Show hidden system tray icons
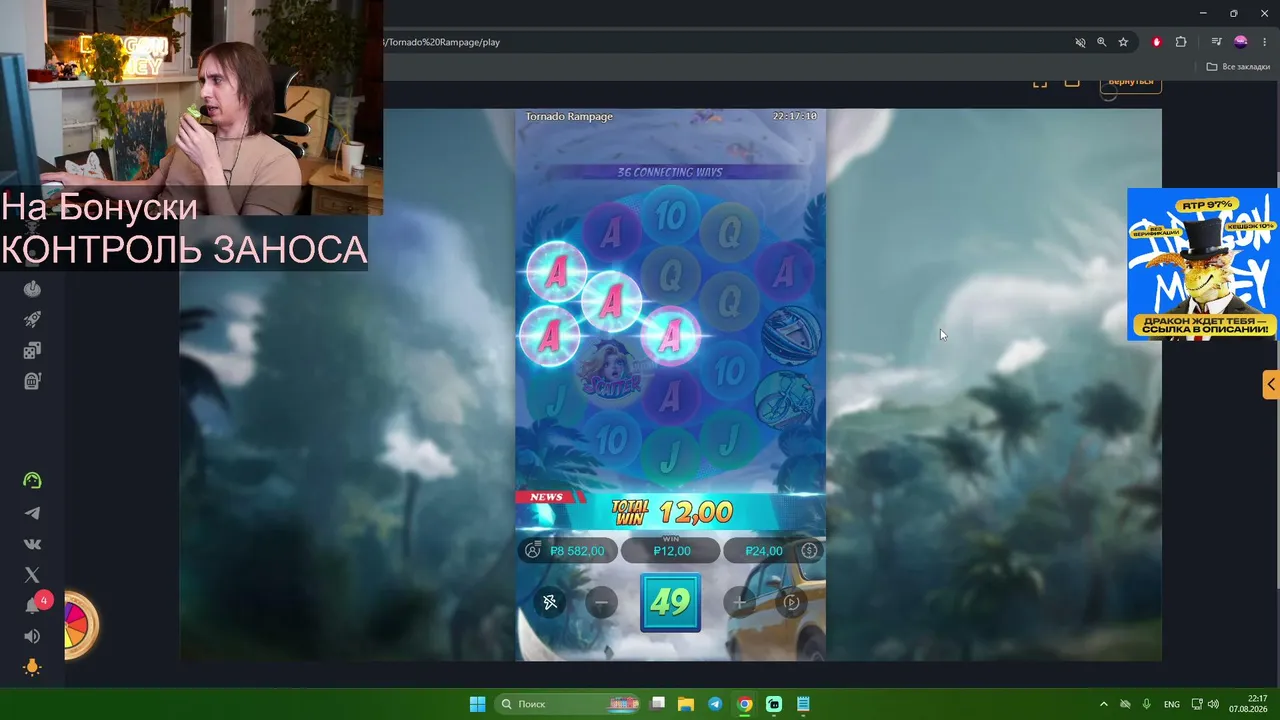 pyautogui.click(x=1104, y=704)
